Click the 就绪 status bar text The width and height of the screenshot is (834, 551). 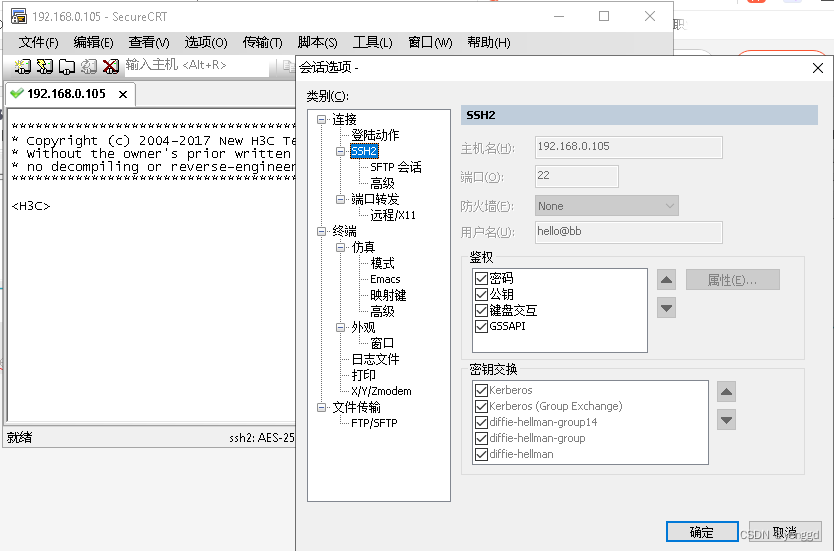[x=19, y=437]
